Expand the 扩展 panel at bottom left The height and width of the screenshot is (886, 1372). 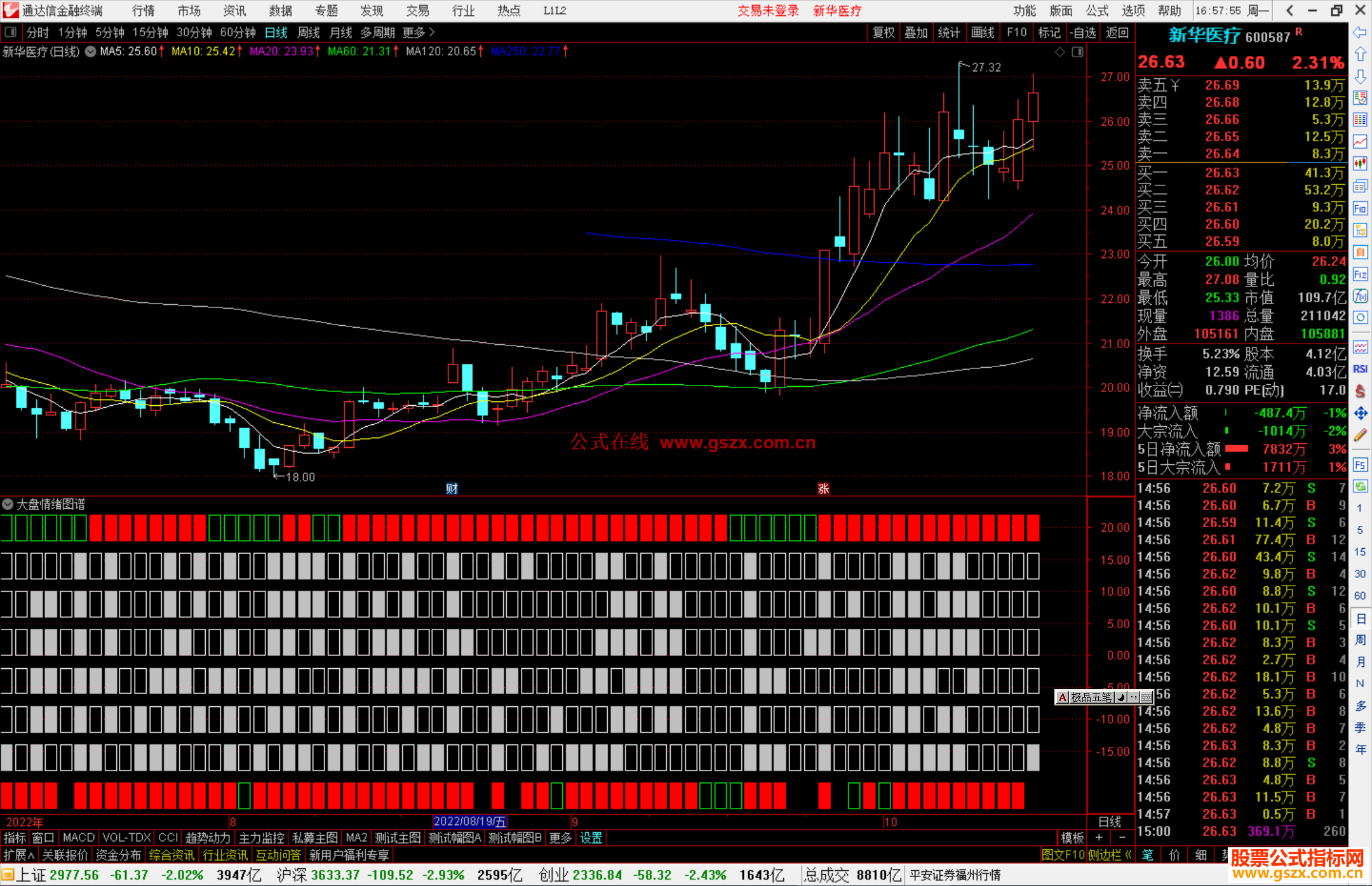coord(19,855)
